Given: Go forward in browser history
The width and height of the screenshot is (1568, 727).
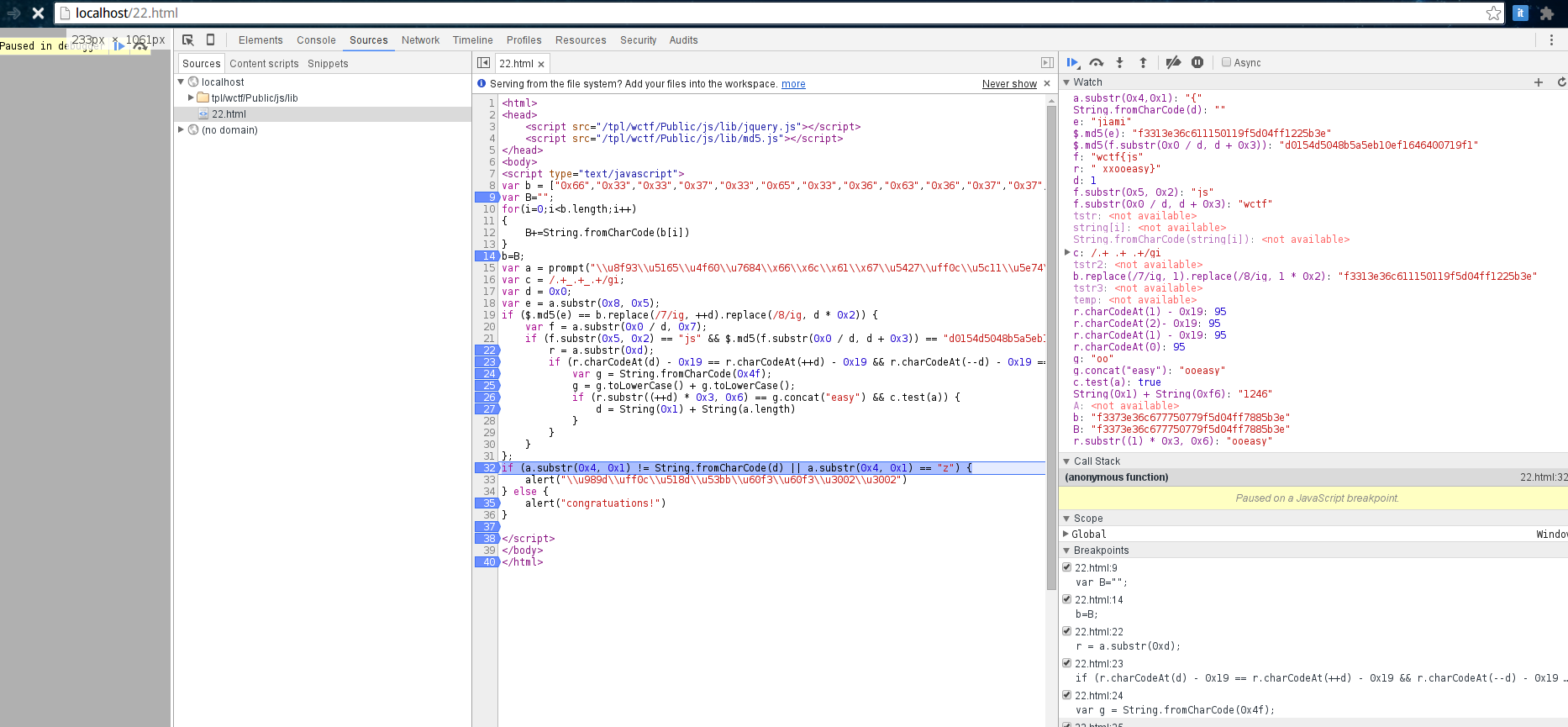Looking at the screenshot, I should 13,13.
